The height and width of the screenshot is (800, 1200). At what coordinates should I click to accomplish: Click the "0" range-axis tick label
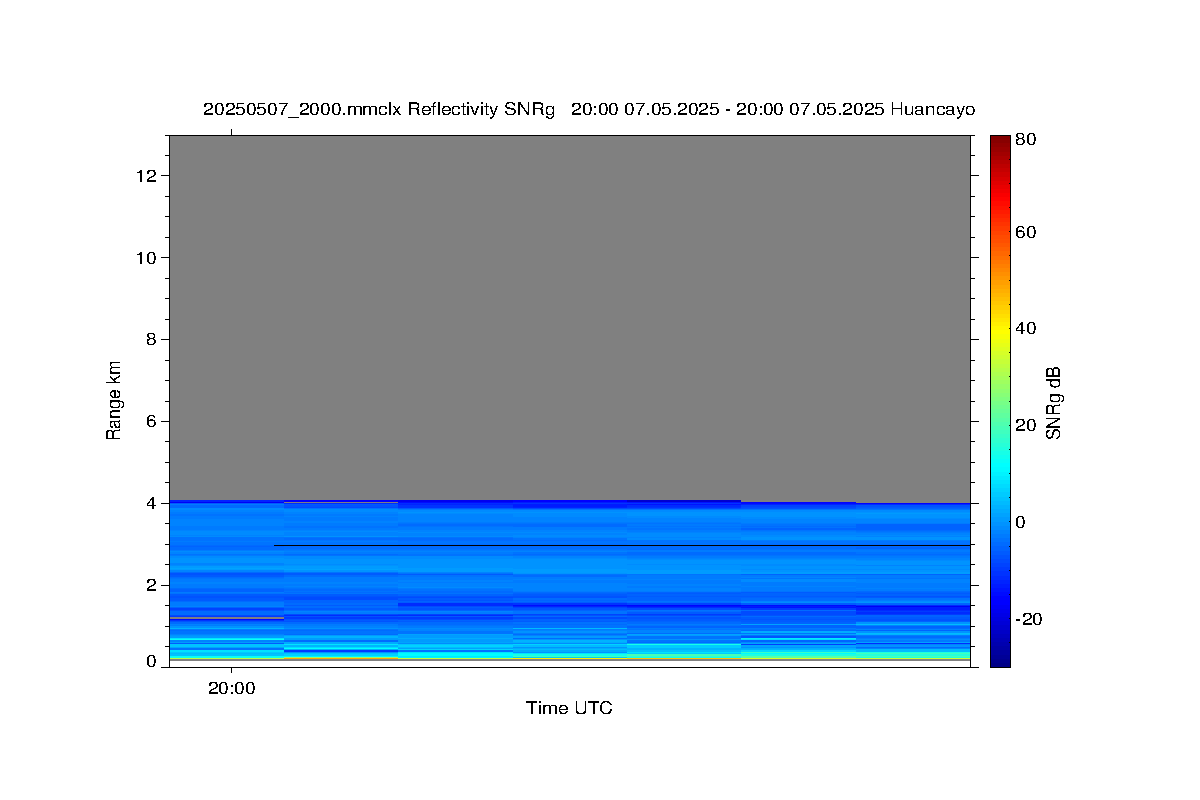point(153,661)
